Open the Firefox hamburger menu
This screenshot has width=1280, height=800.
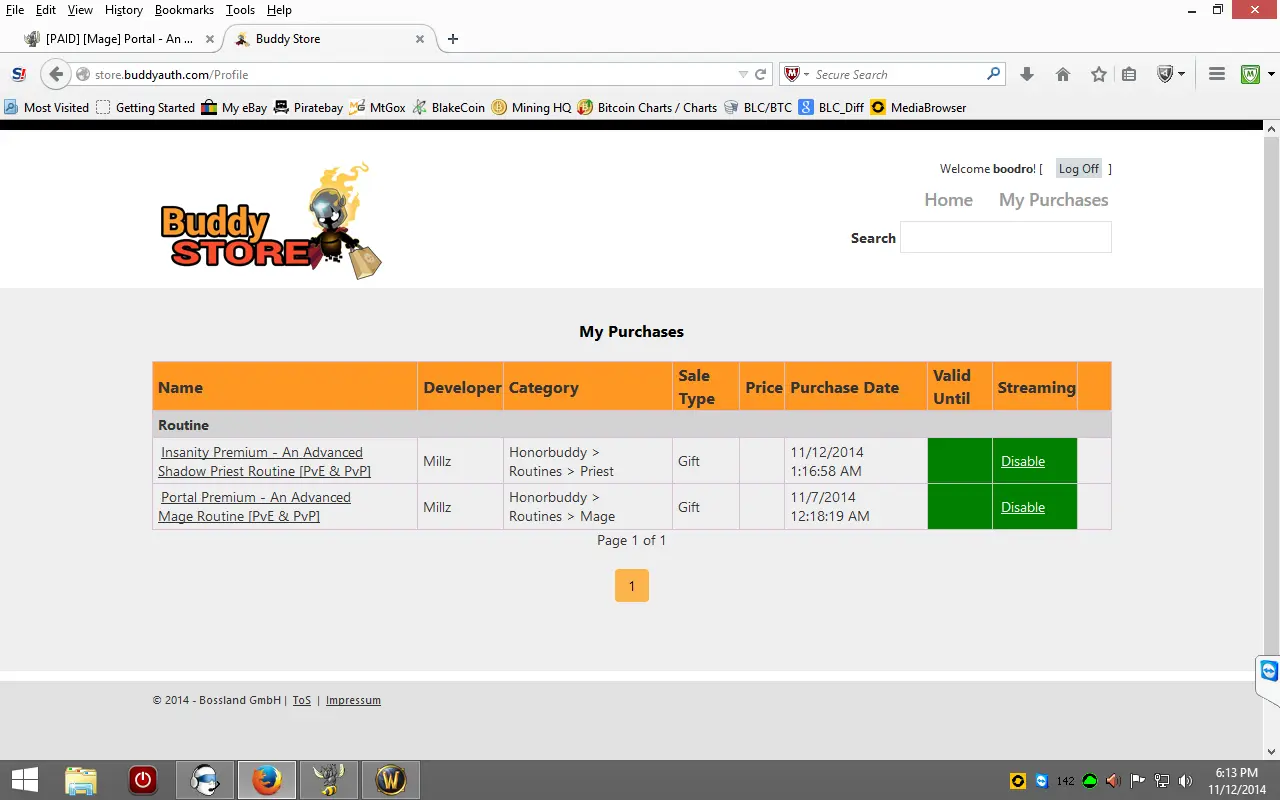[1217, 74]
